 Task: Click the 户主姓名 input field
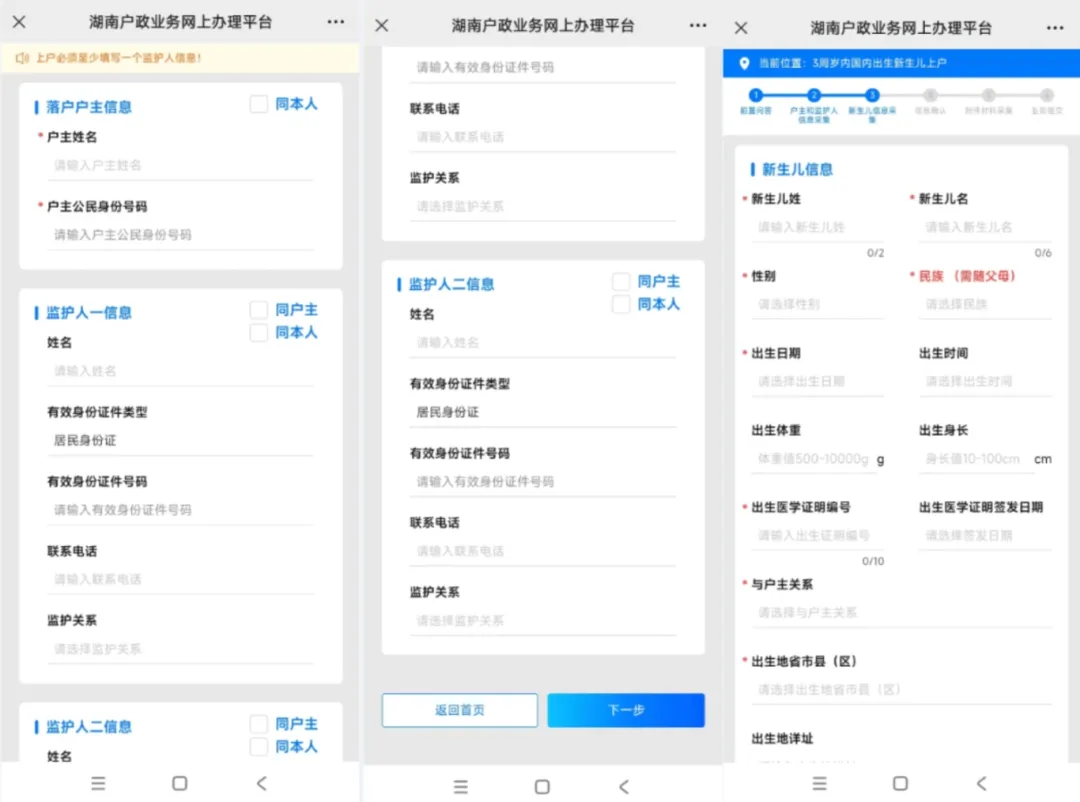180,165
